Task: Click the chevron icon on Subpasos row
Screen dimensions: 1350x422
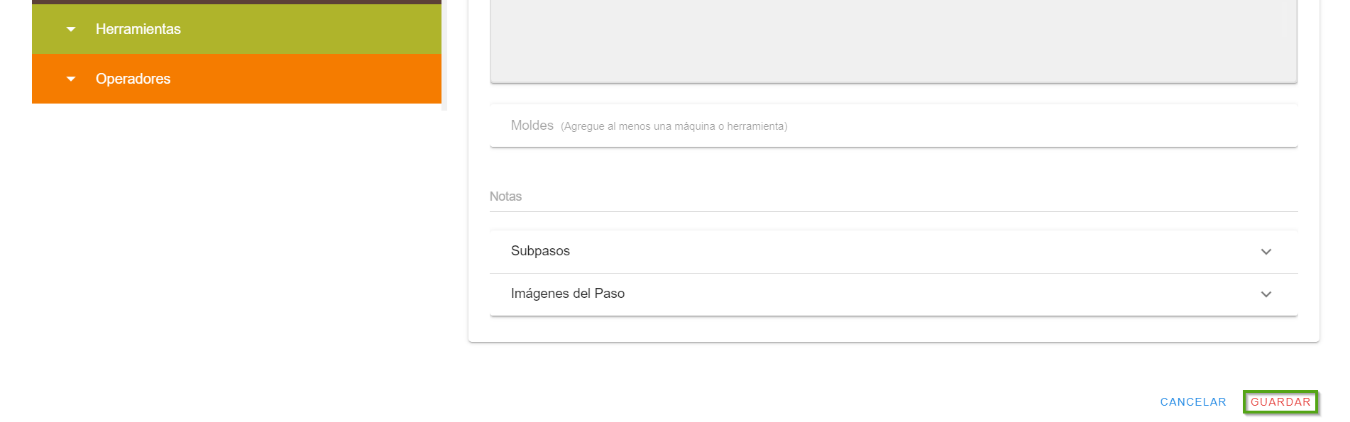Action: point(1266,251)
